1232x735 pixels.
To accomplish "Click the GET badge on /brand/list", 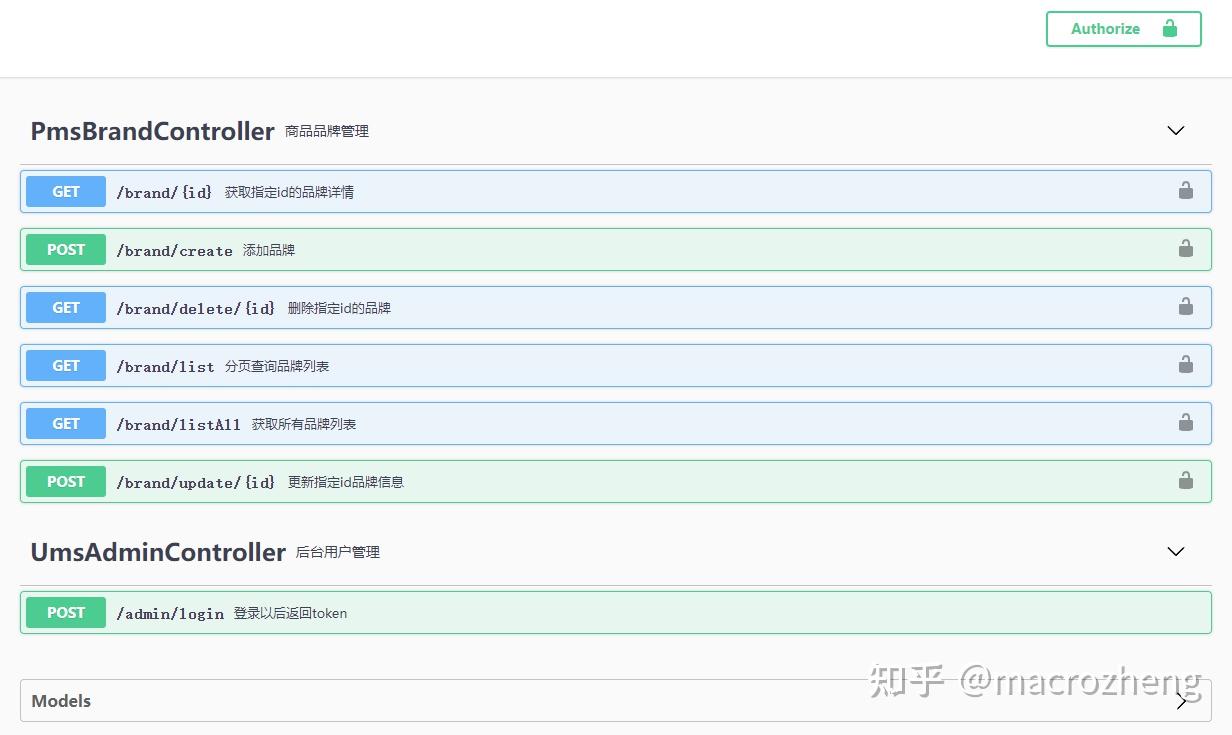I will pyautogui.click(x=65, y=365).
